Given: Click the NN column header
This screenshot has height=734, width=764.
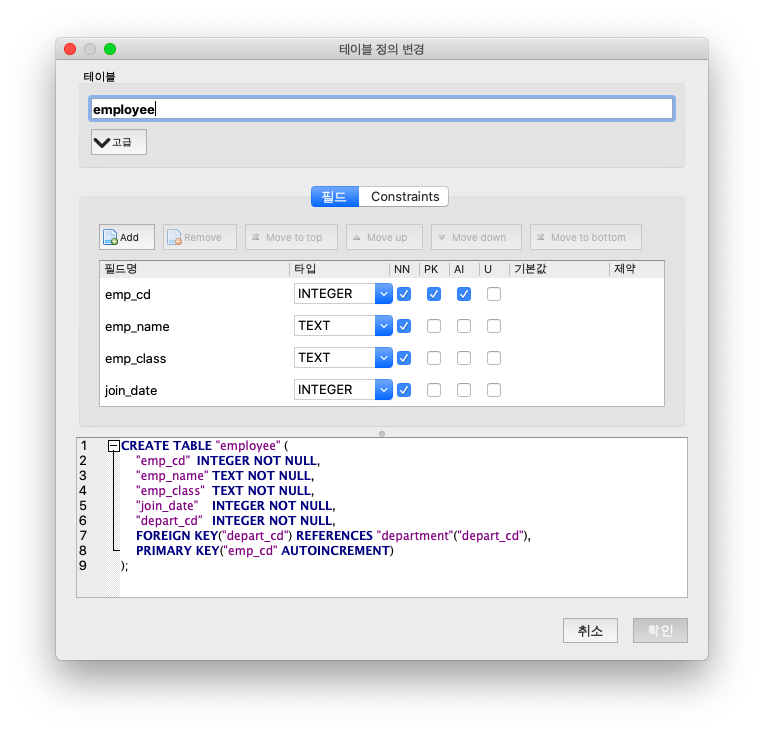Looking at the screenshot, I should 404,269.
